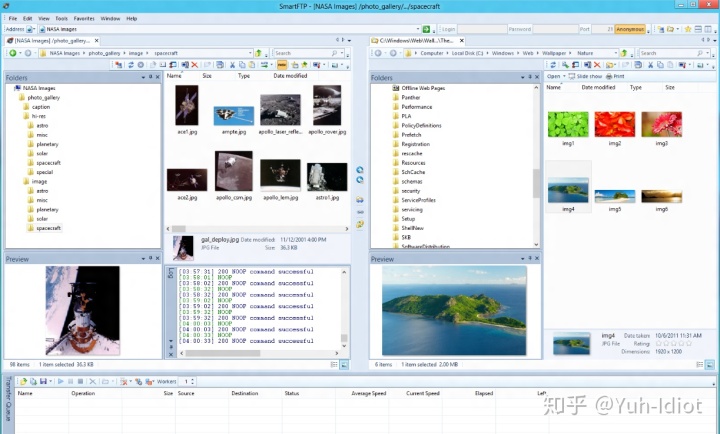This screenshot has height=434, width=720.
Task: Open the Edit menu
Action: (28, 18)
